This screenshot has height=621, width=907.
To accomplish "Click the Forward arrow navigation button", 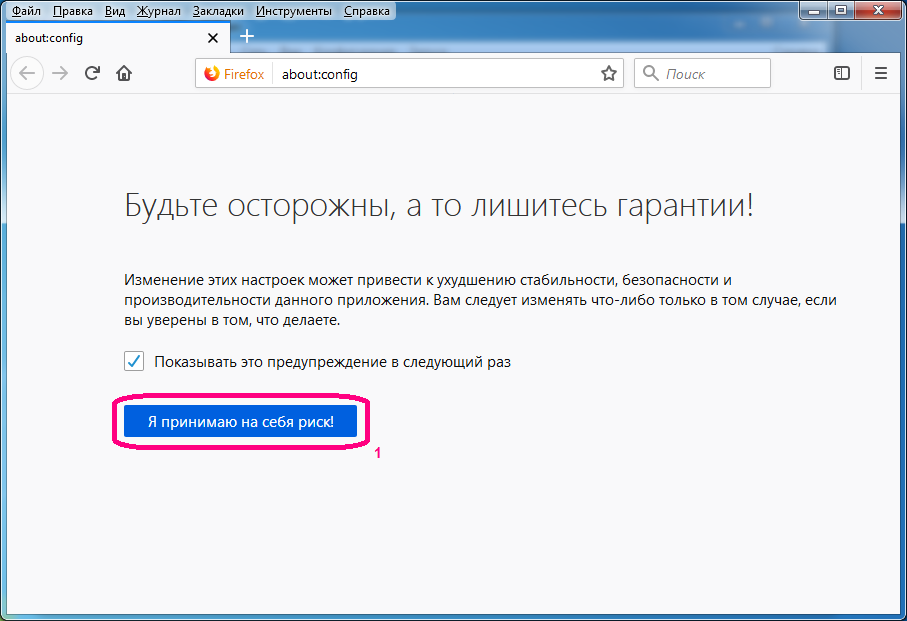I will (x=60, y=73).
